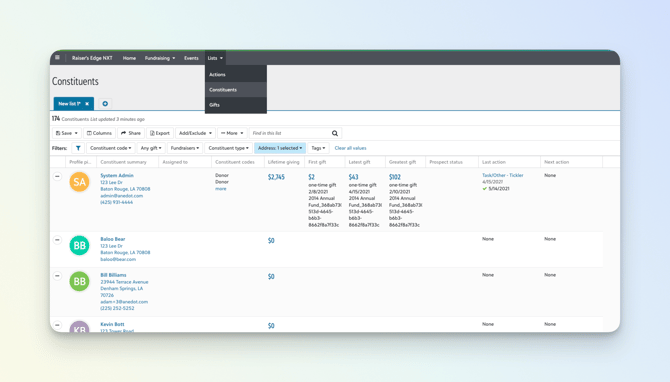
Task: Expand the Constituent code filter dropdown
Action: point(111,148)
